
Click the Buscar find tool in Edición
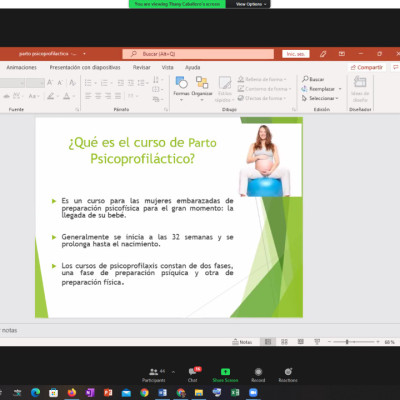(313, 79)
